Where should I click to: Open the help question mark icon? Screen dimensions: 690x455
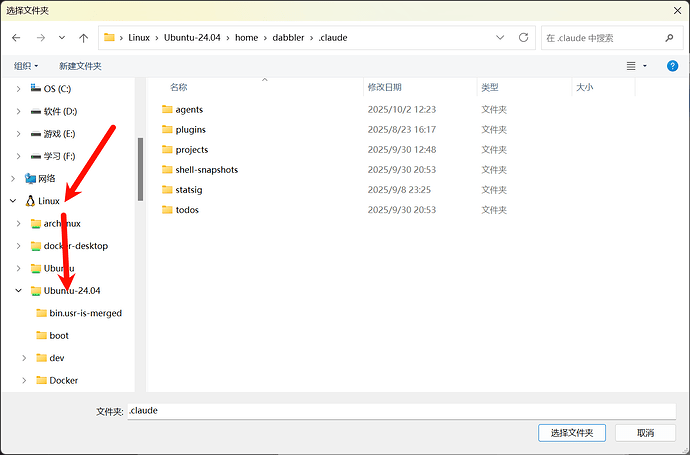tap(670, 66)
